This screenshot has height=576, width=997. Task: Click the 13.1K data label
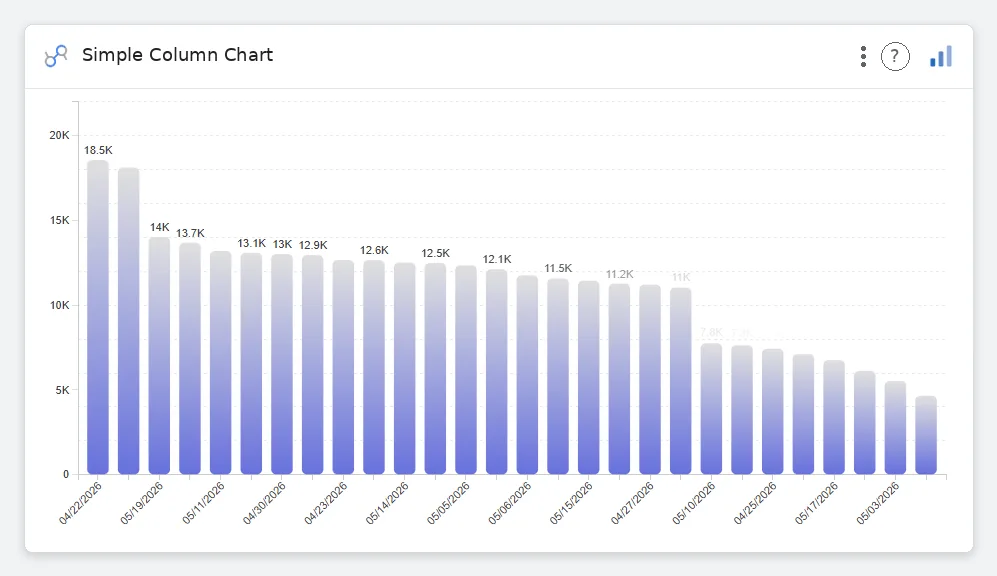coord(251,243)
